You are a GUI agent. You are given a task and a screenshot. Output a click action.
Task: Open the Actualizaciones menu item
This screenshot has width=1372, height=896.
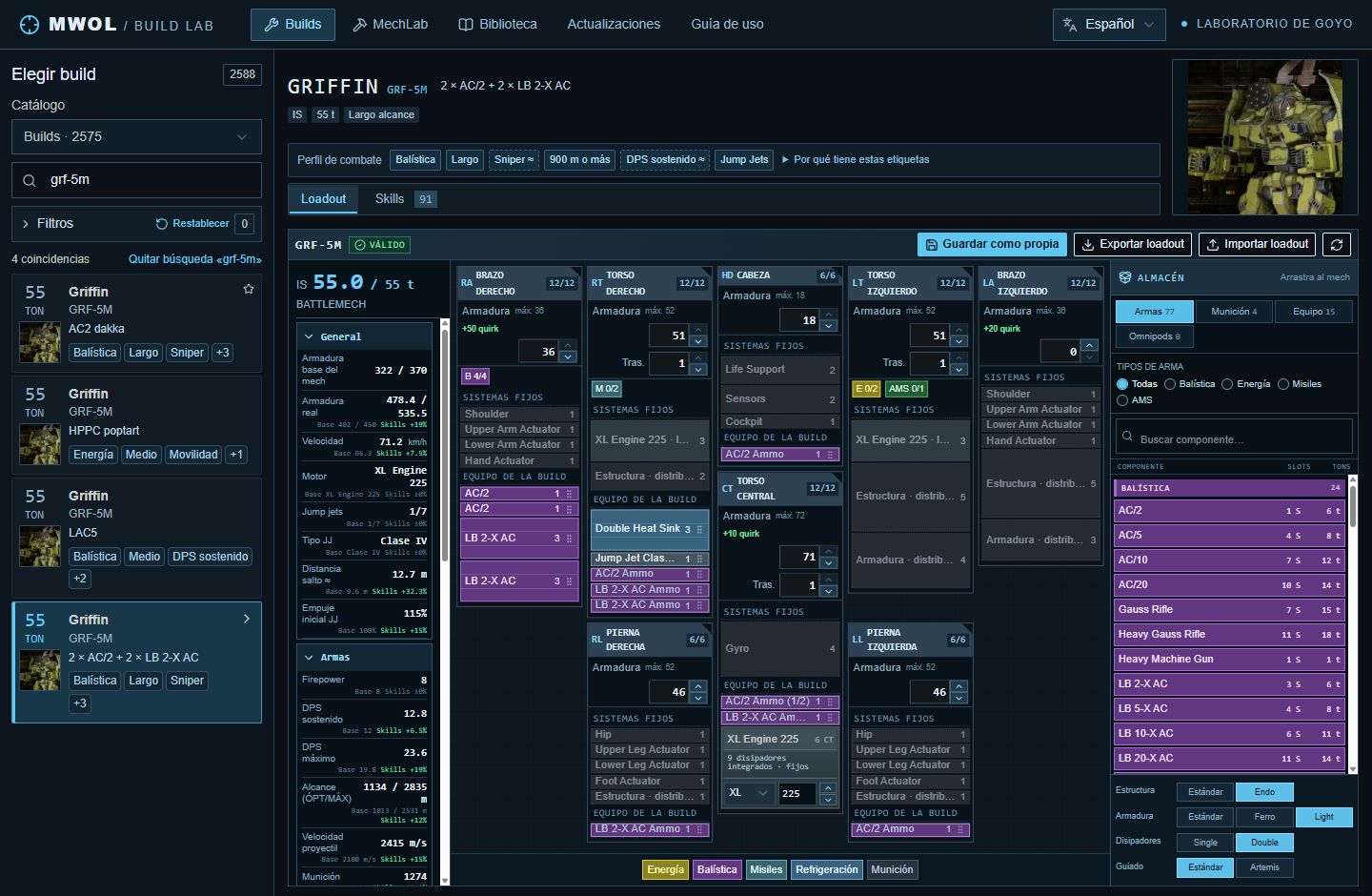click(x=614, y=25)
